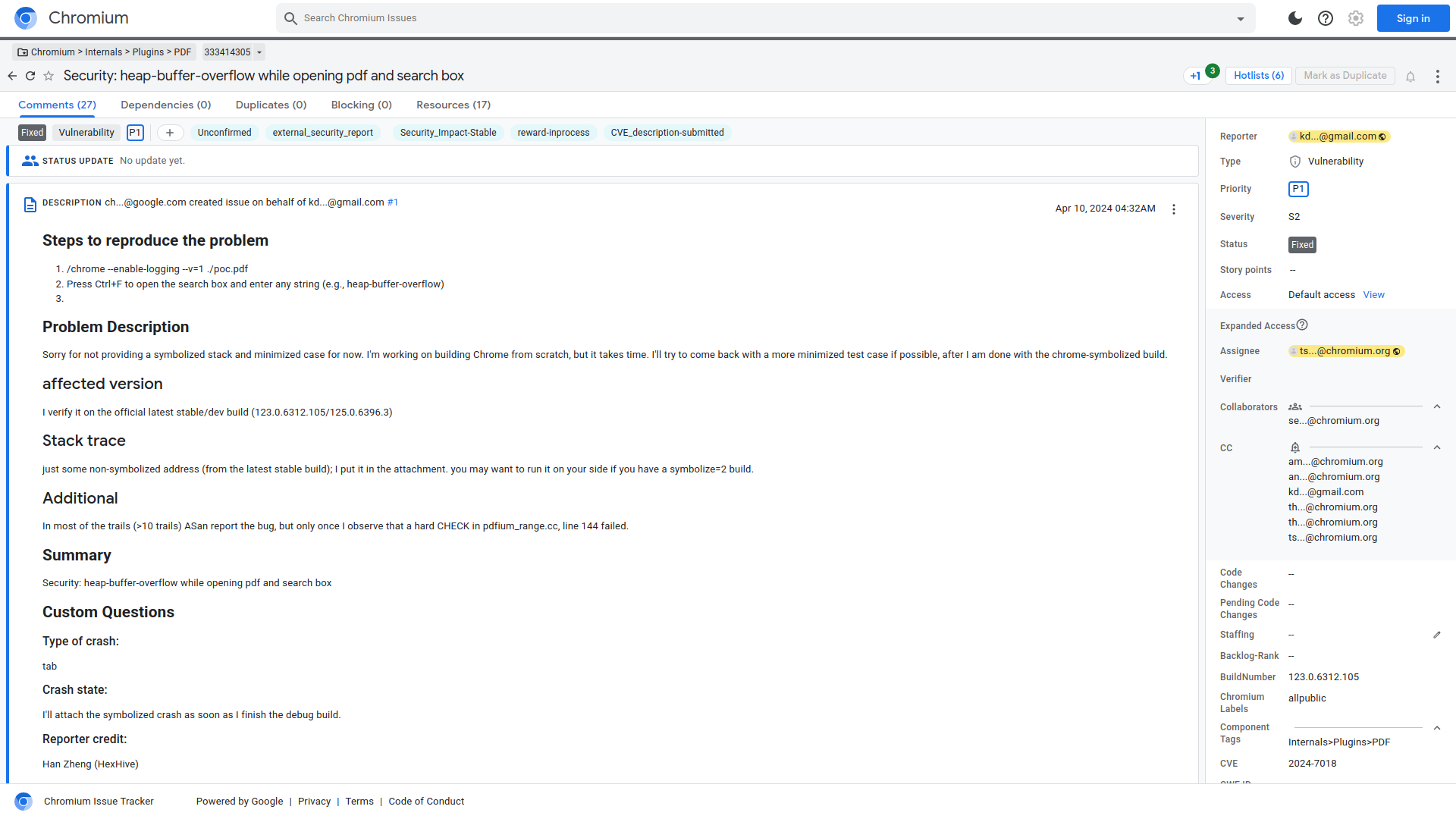This screenshot has width=1456, height=819.
Task: Click Mark as Duplicate button
Action: [x=1345, y=76]
